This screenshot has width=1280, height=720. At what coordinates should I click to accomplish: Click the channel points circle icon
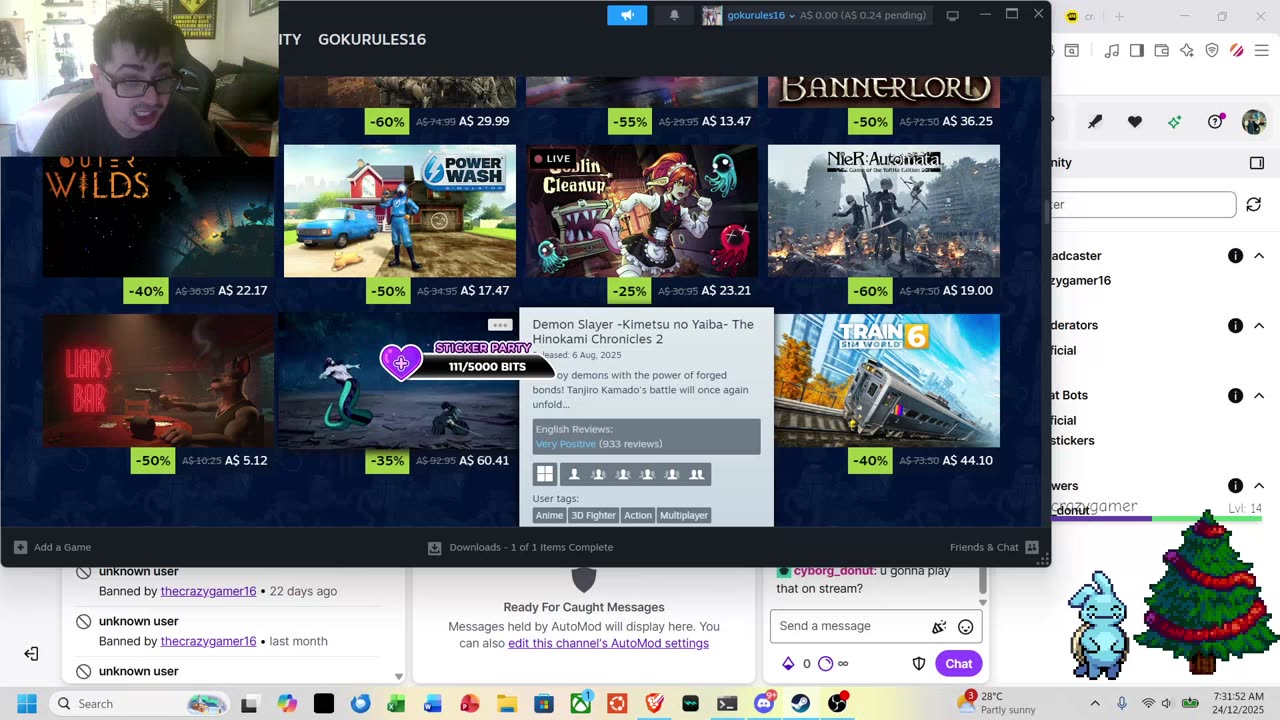pos(825,663)
